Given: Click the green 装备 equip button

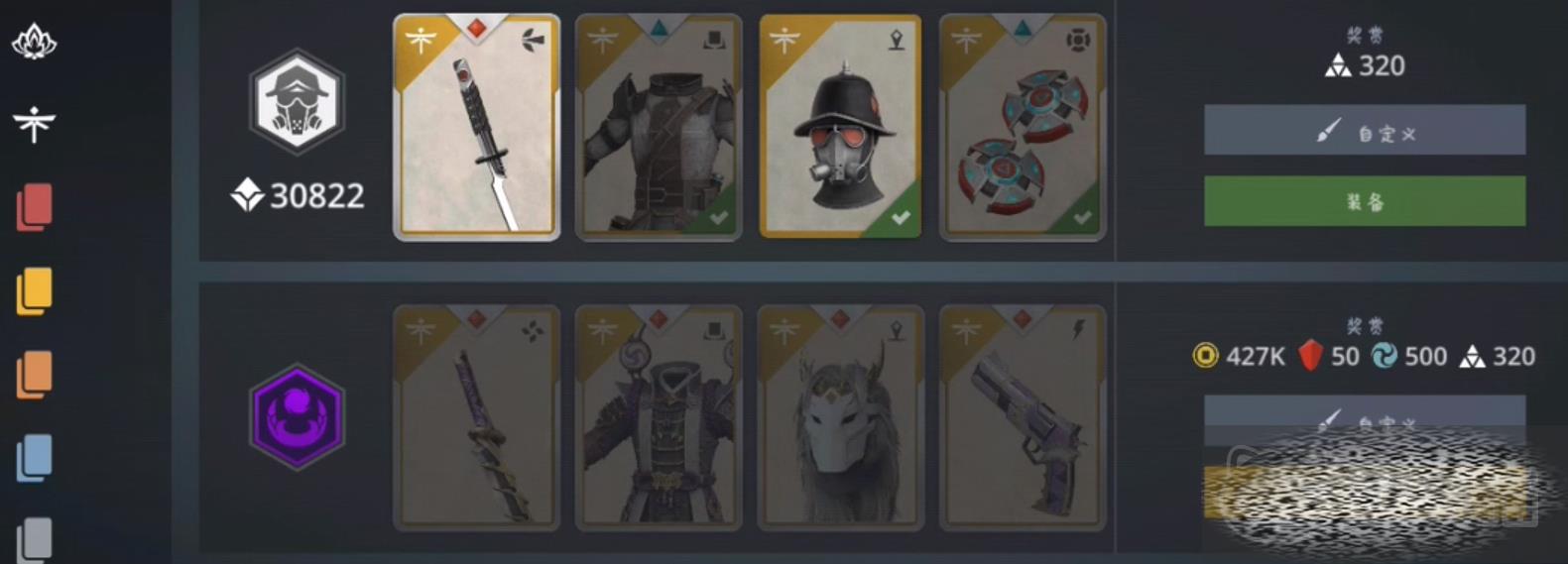Looking at the screenshot, I should pos(1365,201).
